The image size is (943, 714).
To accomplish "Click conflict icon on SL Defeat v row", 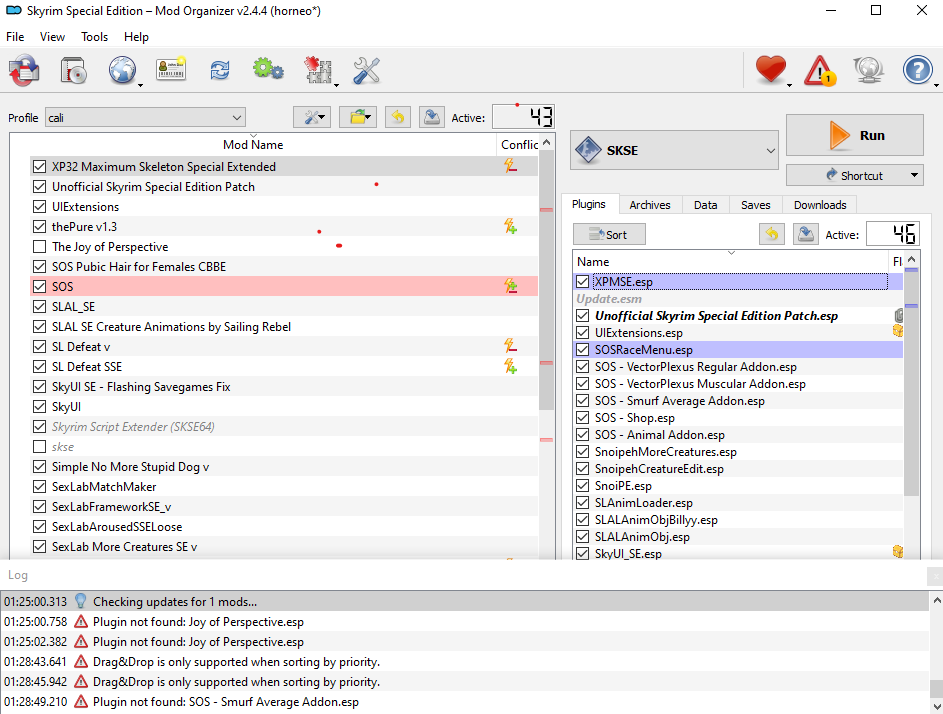I will 511,346.
